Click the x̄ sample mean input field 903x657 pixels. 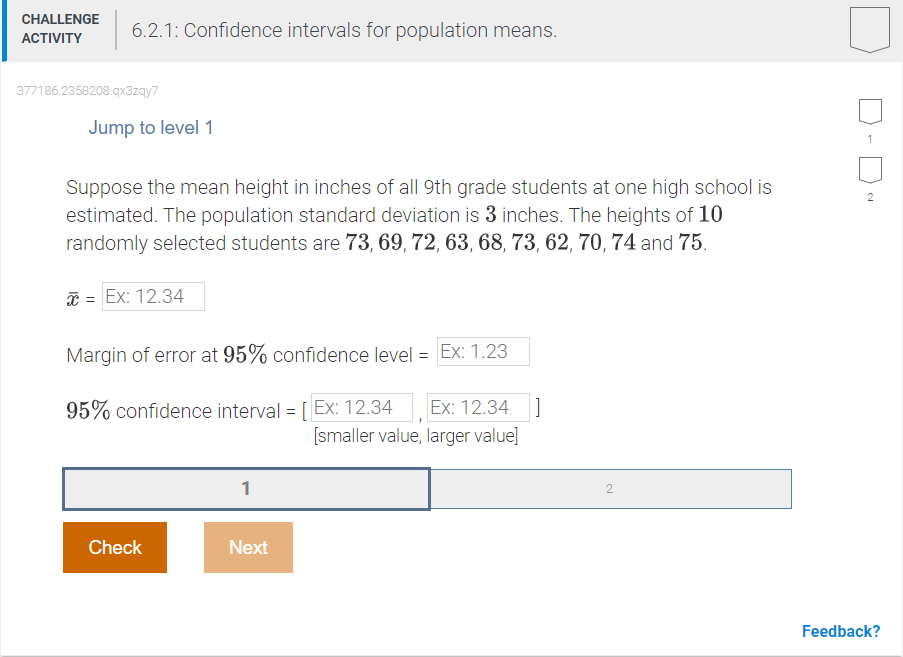click(153, 296)
